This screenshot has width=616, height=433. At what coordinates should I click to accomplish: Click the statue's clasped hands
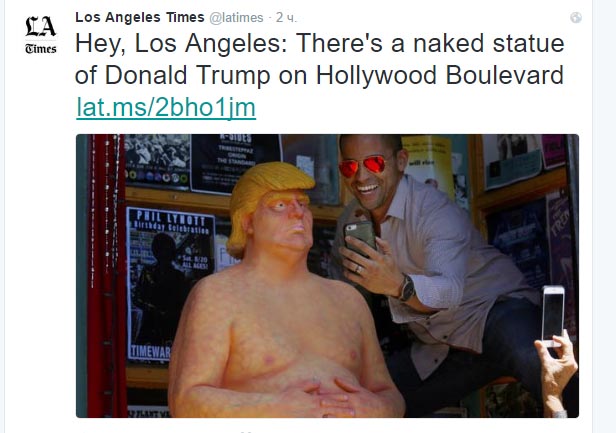tap(335, 399)
